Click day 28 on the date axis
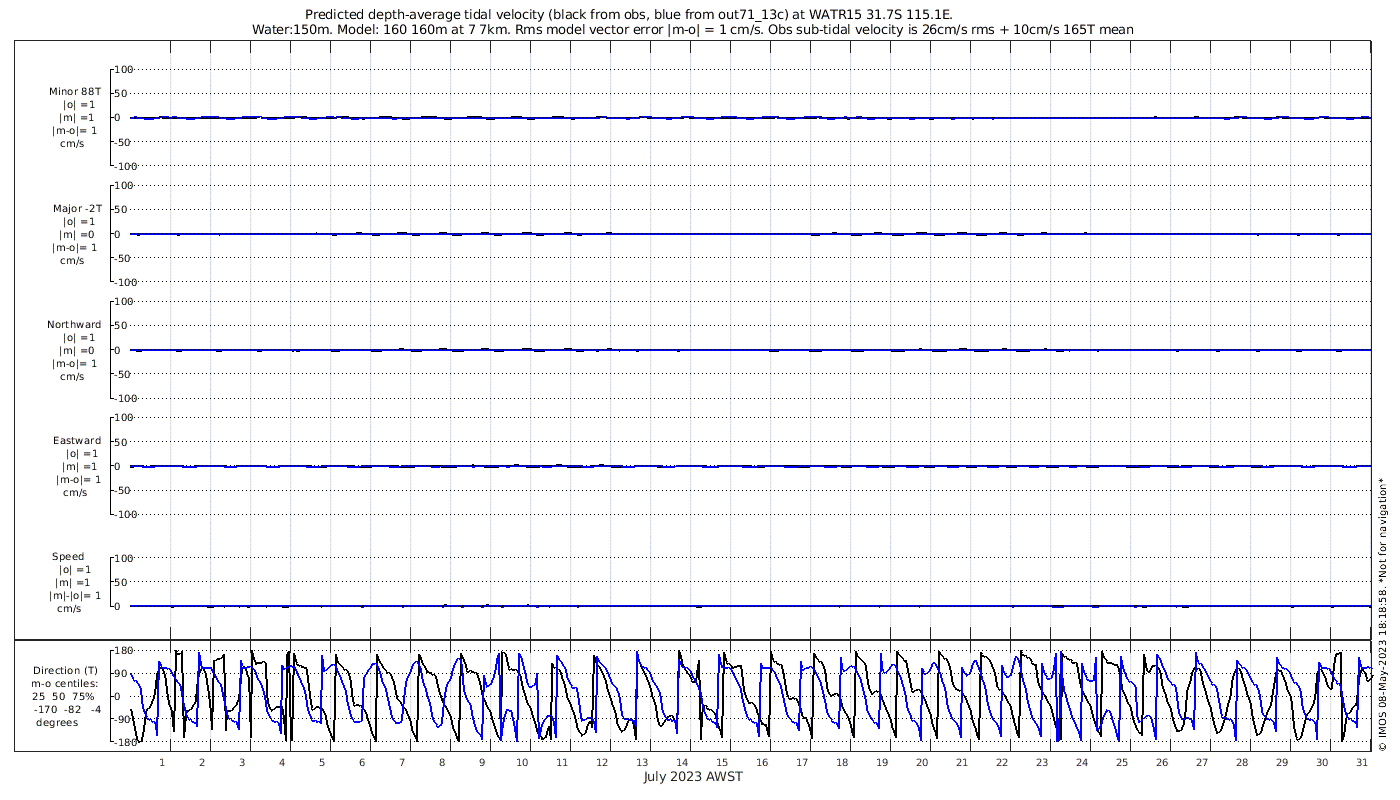 pos(1242,763)
